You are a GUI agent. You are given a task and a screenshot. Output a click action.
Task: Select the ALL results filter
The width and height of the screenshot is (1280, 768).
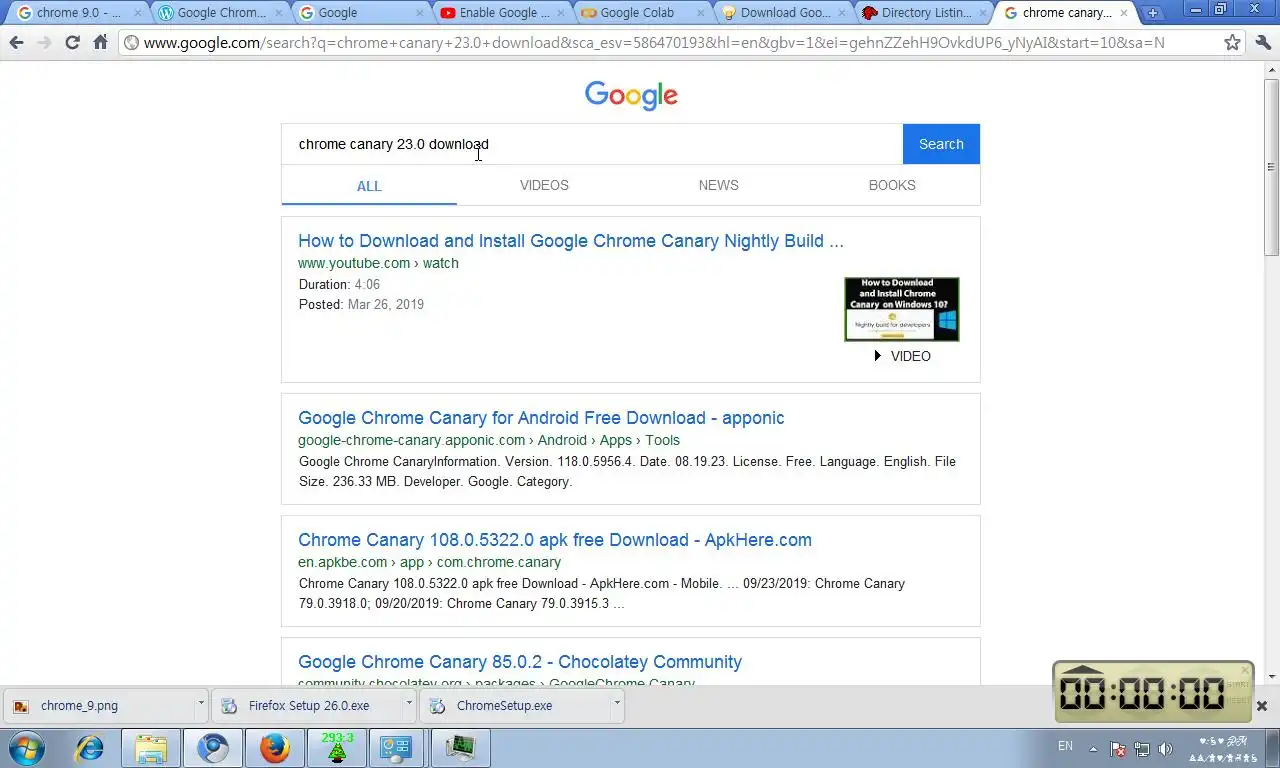pyautogui.click(x=369, y=186)
